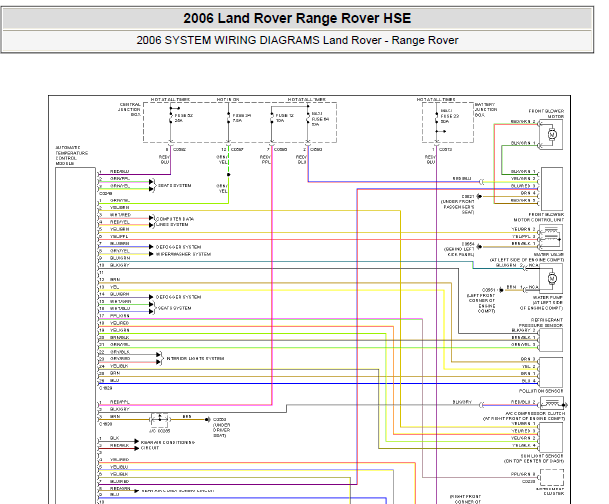
Task: Click the 'WIPER/WASHER SYSTEM' reference label
Action: coord(183,254)
